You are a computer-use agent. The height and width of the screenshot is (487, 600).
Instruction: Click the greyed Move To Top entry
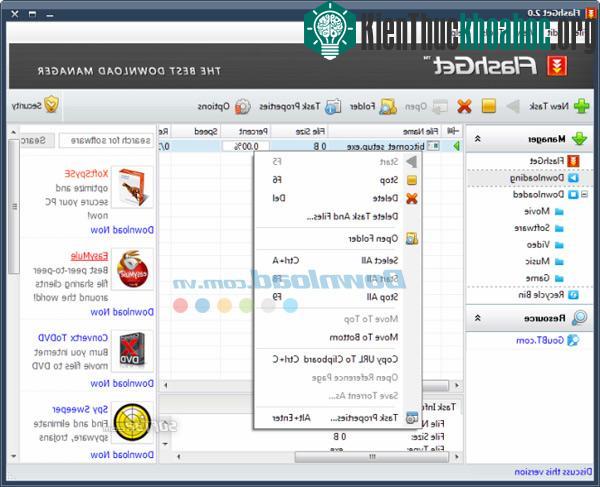click(x=337, y=319)
